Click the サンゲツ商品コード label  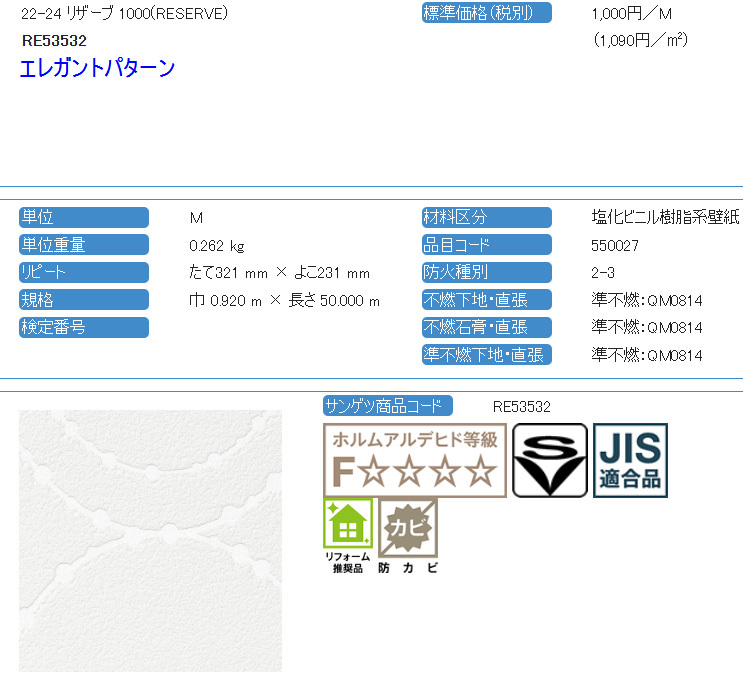(x=388, y=406)
